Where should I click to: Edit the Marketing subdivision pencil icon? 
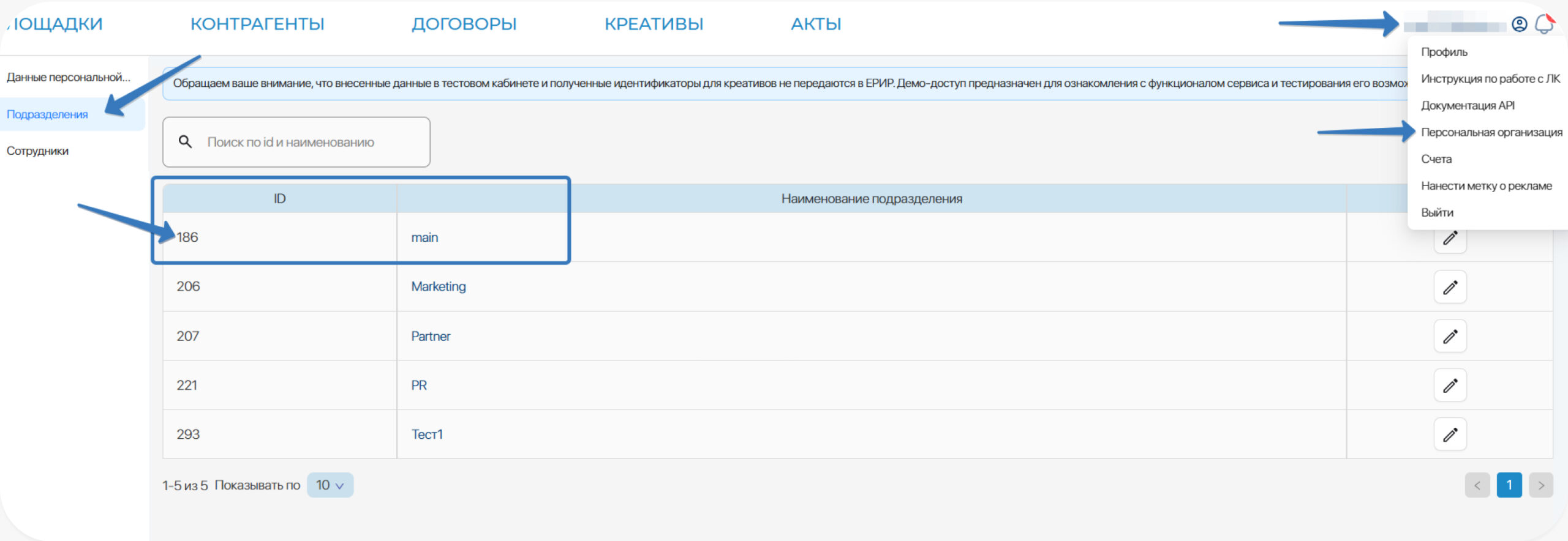[1450, 287]
